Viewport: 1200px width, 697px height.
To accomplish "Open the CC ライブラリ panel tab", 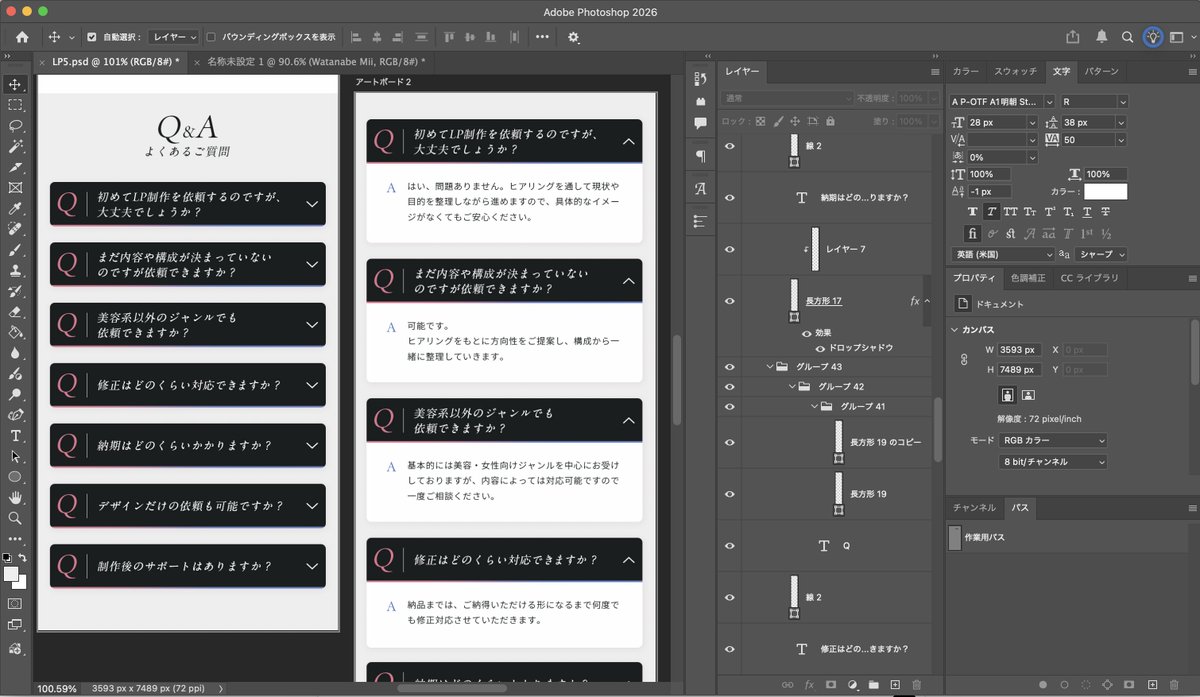I will (x=1090, y=278).
